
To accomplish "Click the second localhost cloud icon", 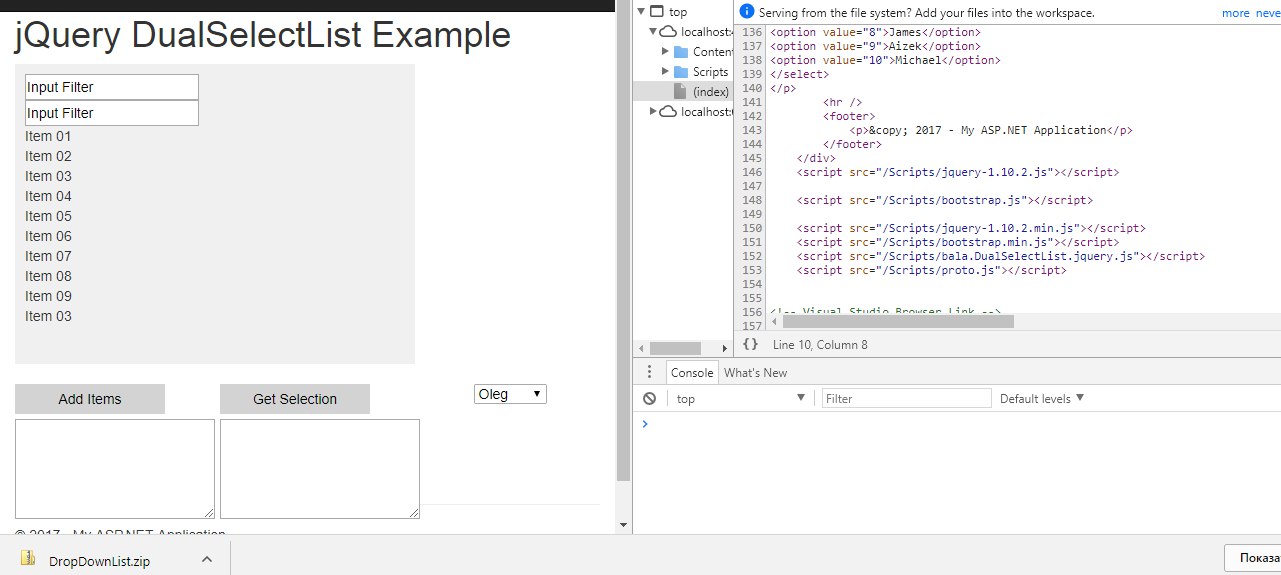I will click(x=669, y=112).
